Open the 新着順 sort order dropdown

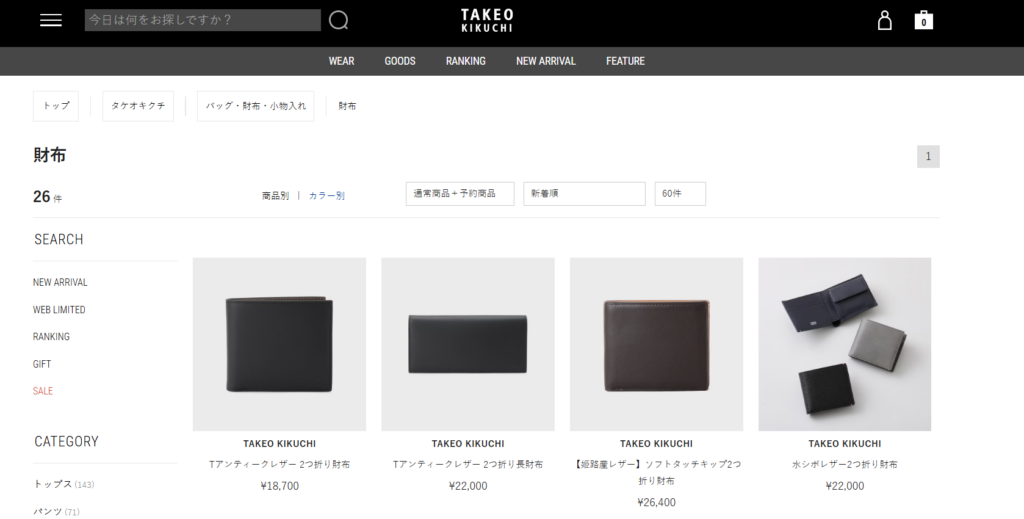tap(584, 194)
